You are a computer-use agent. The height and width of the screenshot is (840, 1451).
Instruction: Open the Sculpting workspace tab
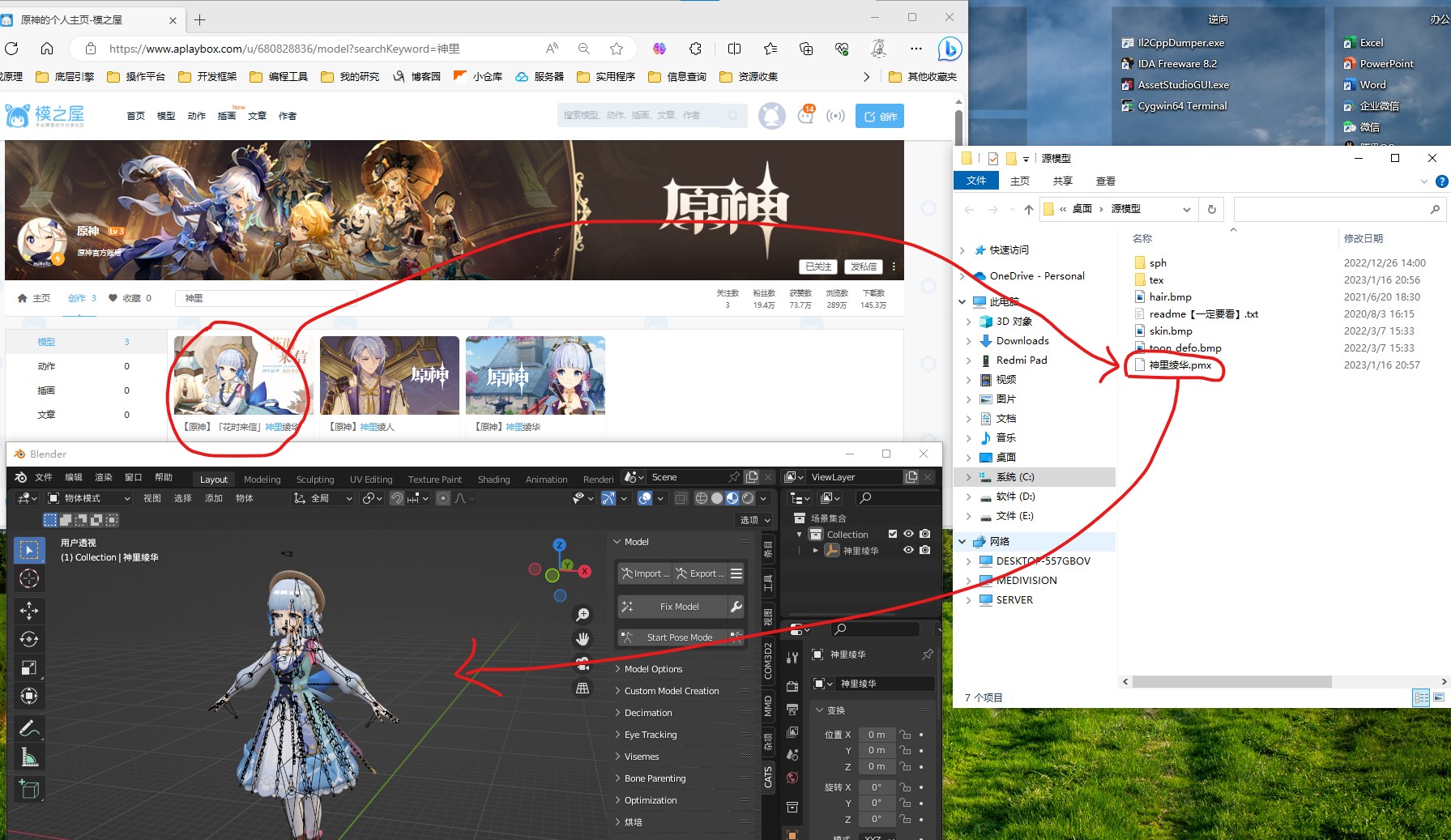click(x=315, y=480)
